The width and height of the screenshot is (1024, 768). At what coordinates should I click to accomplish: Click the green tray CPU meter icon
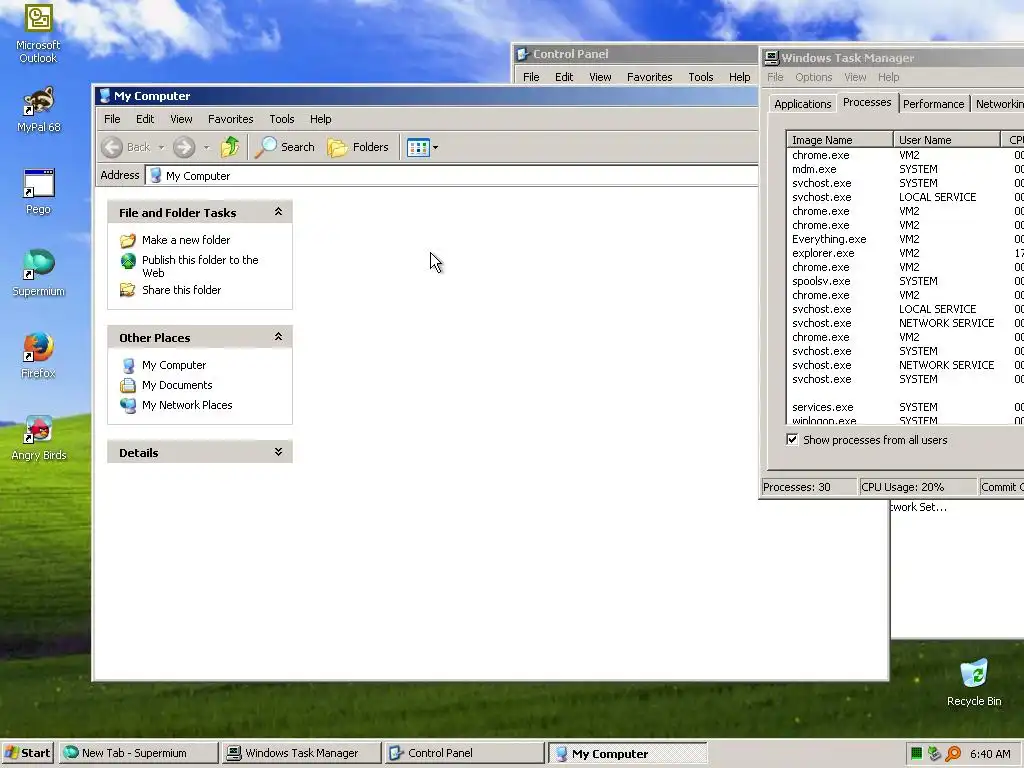click(x=916, y=754)
